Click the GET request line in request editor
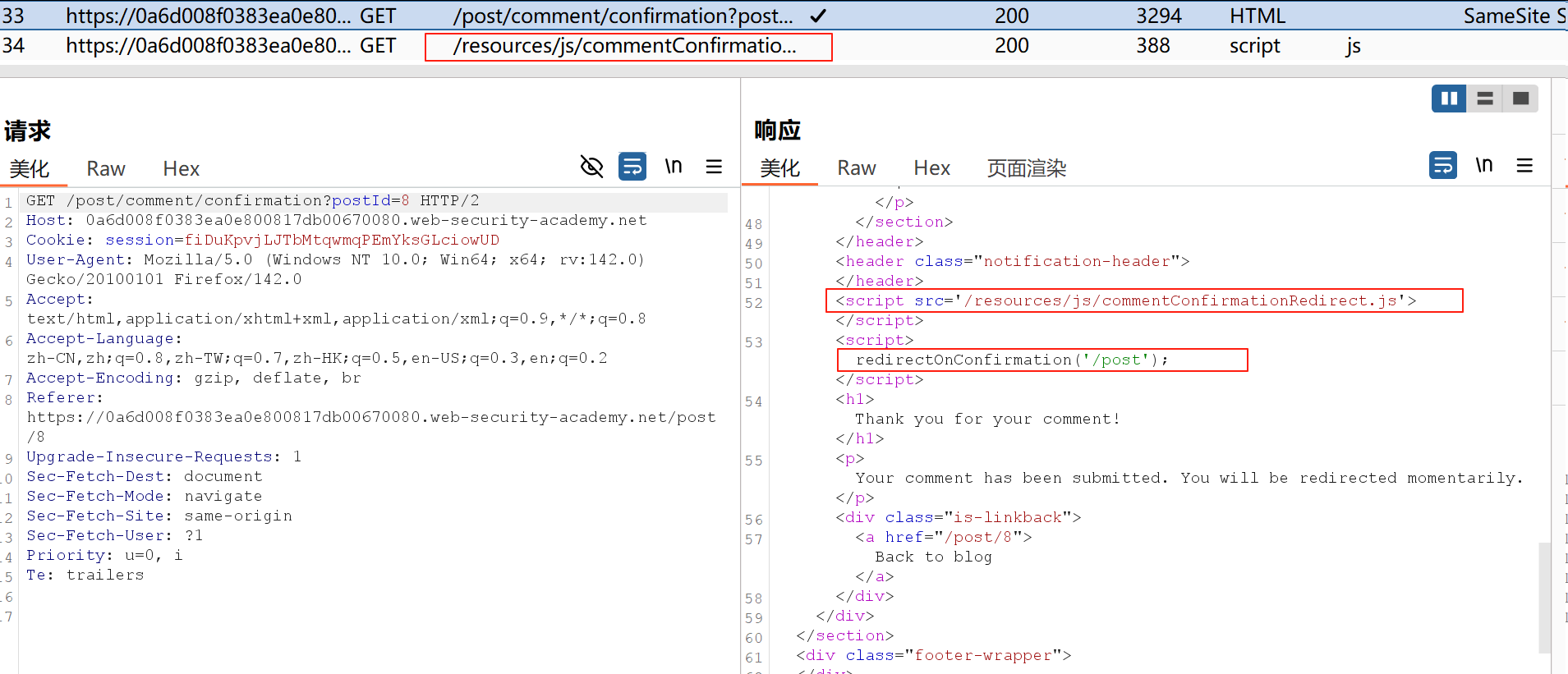The width and height of the screenshot is (1568, 674). [x=252, y=200]
